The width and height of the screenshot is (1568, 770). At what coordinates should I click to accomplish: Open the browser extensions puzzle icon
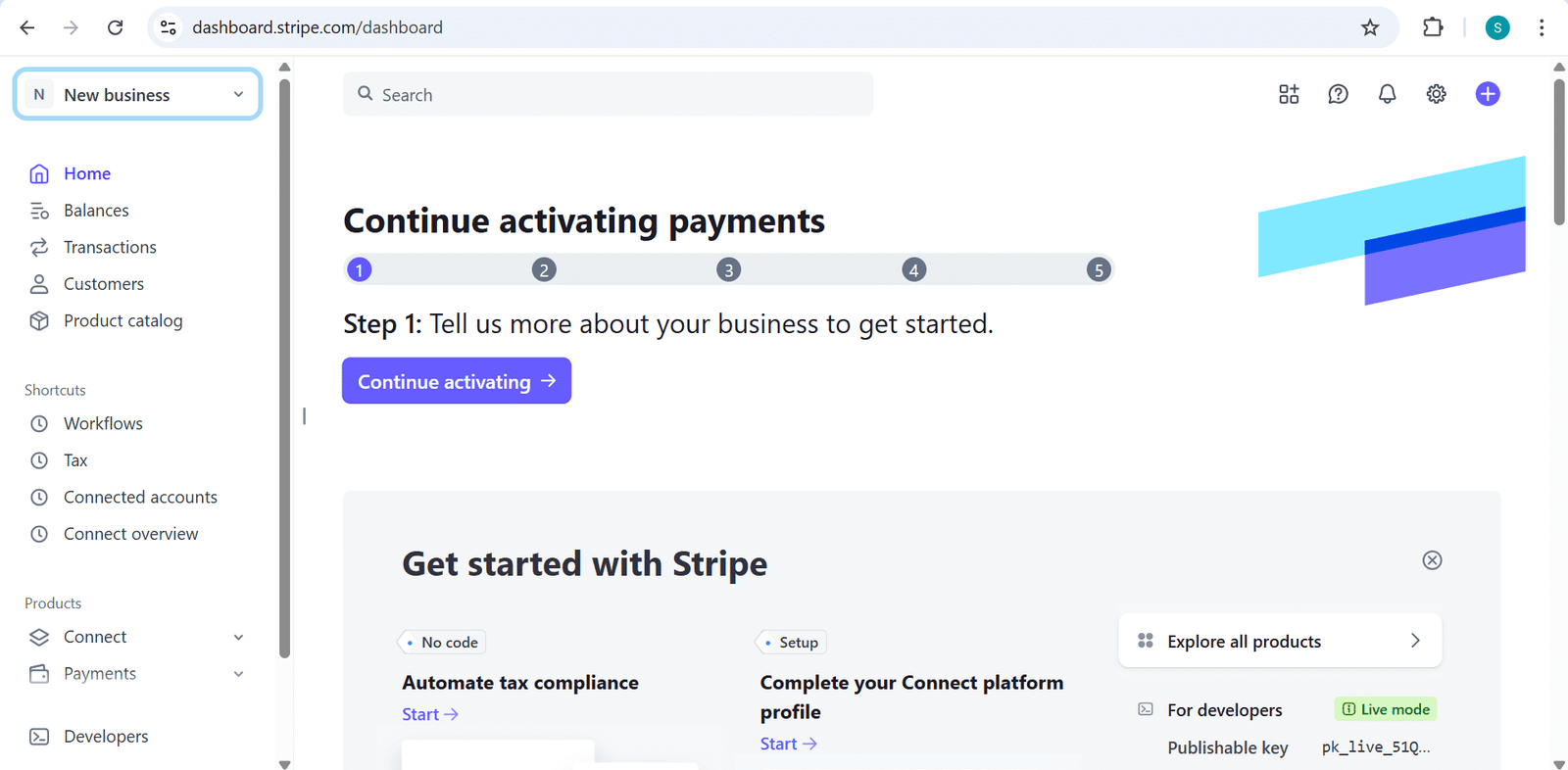pos(1433,27)
